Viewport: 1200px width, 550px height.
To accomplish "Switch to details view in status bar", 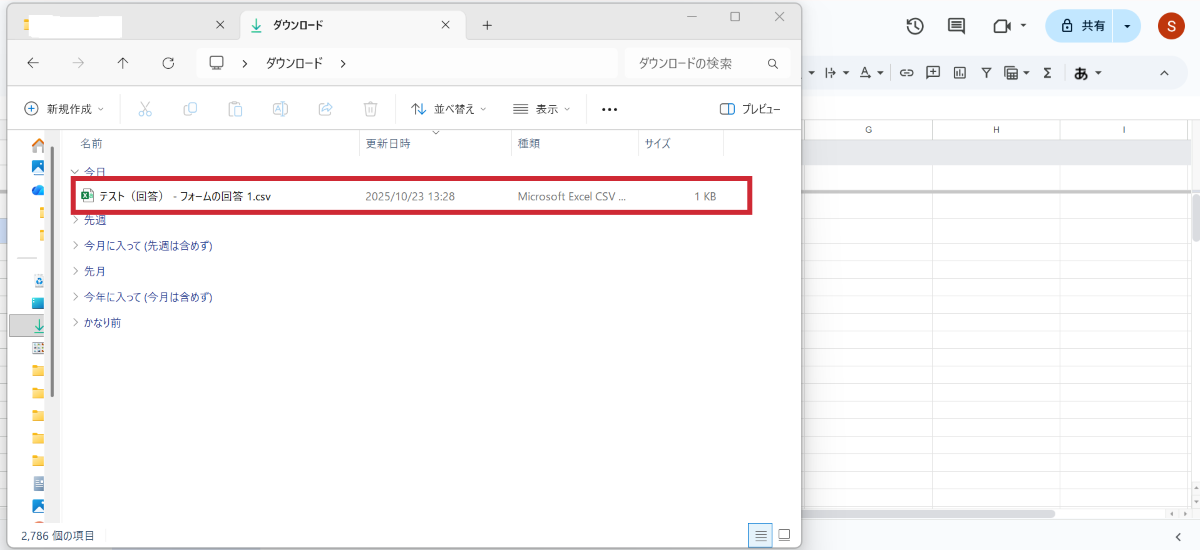I will (761, 535).
